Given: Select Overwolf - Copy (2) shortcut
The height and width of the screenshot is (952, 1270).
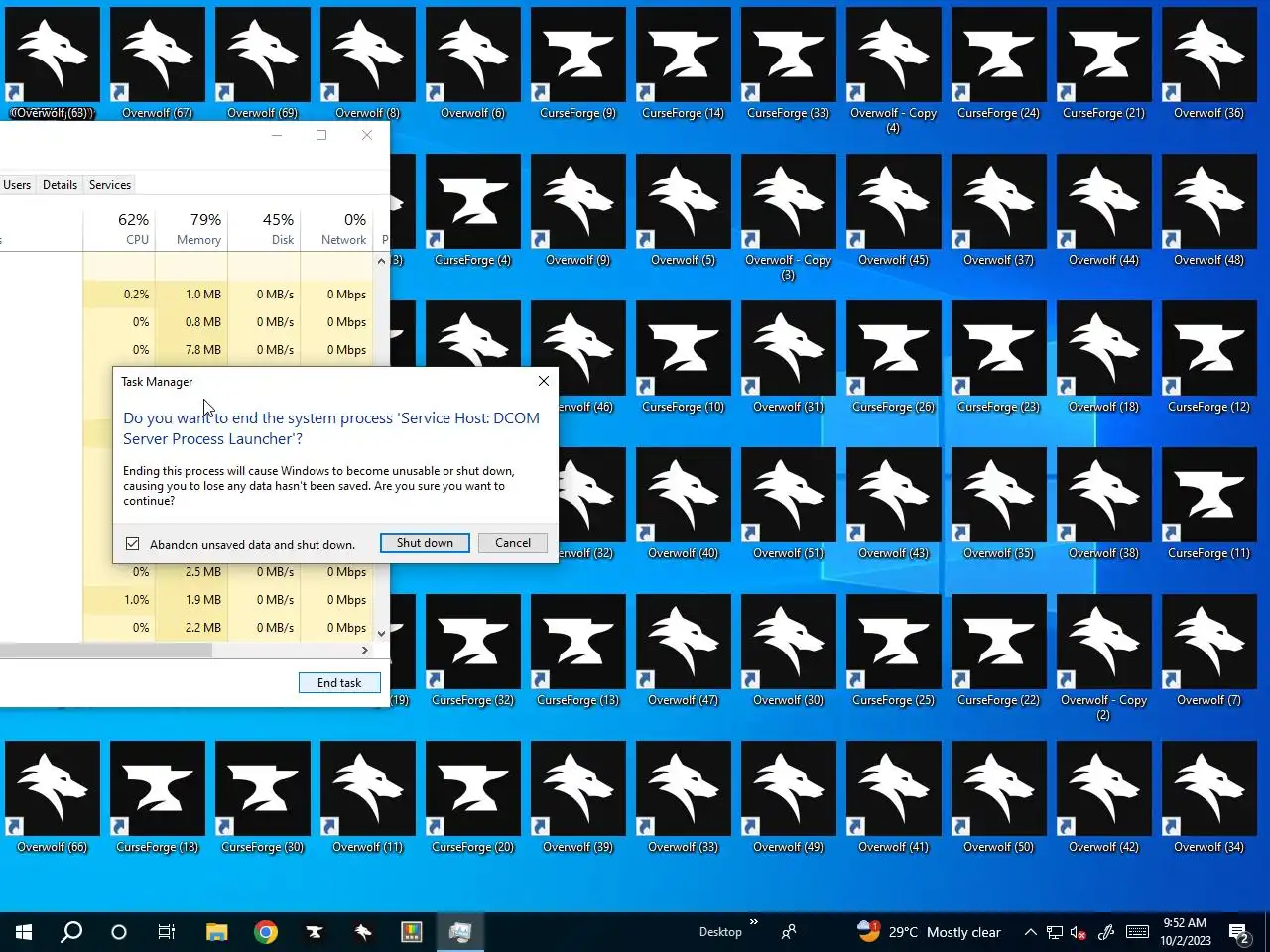Looking at the screenshot, I should pyautogui.click(x=1104, y=658).
